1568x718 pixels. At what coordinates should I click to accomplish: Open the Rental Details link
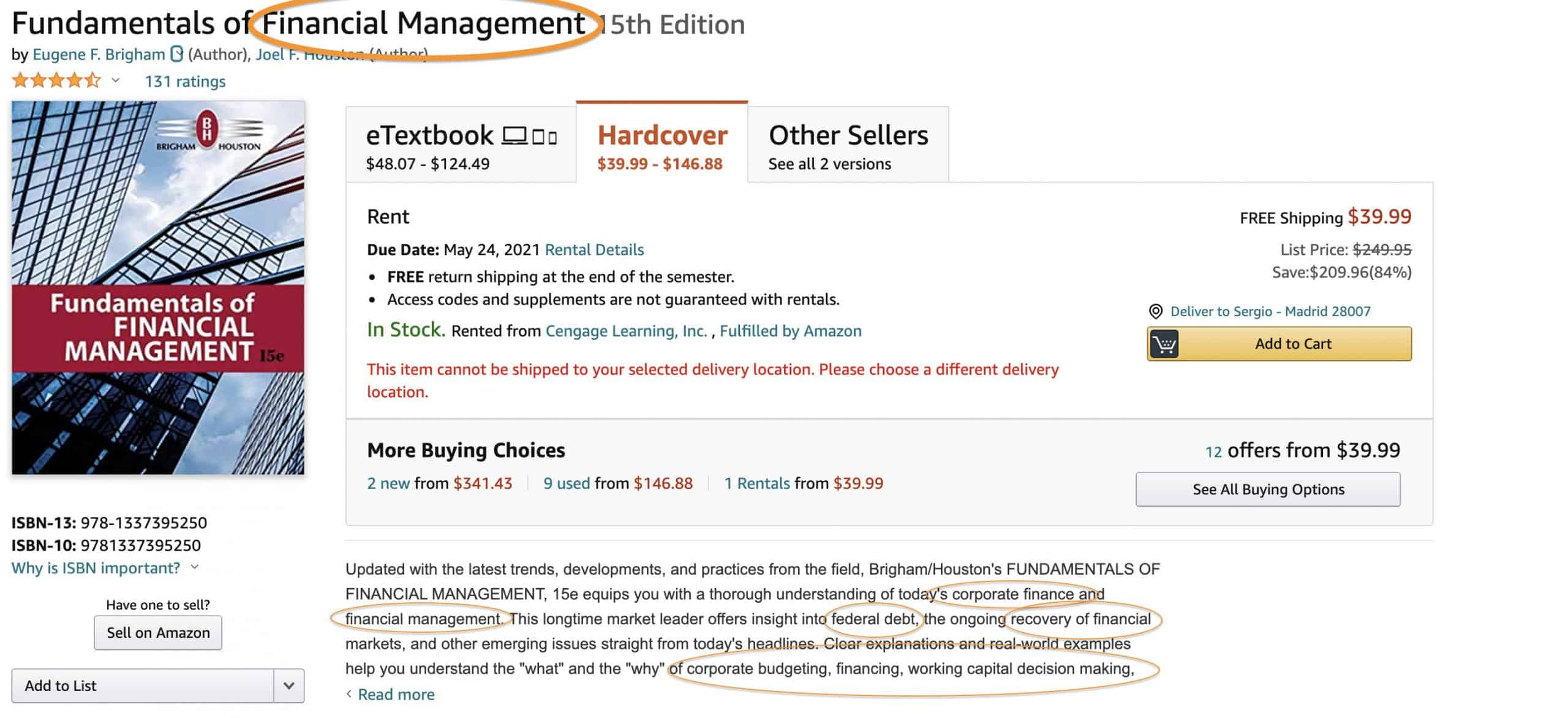[x=594, y=249]
